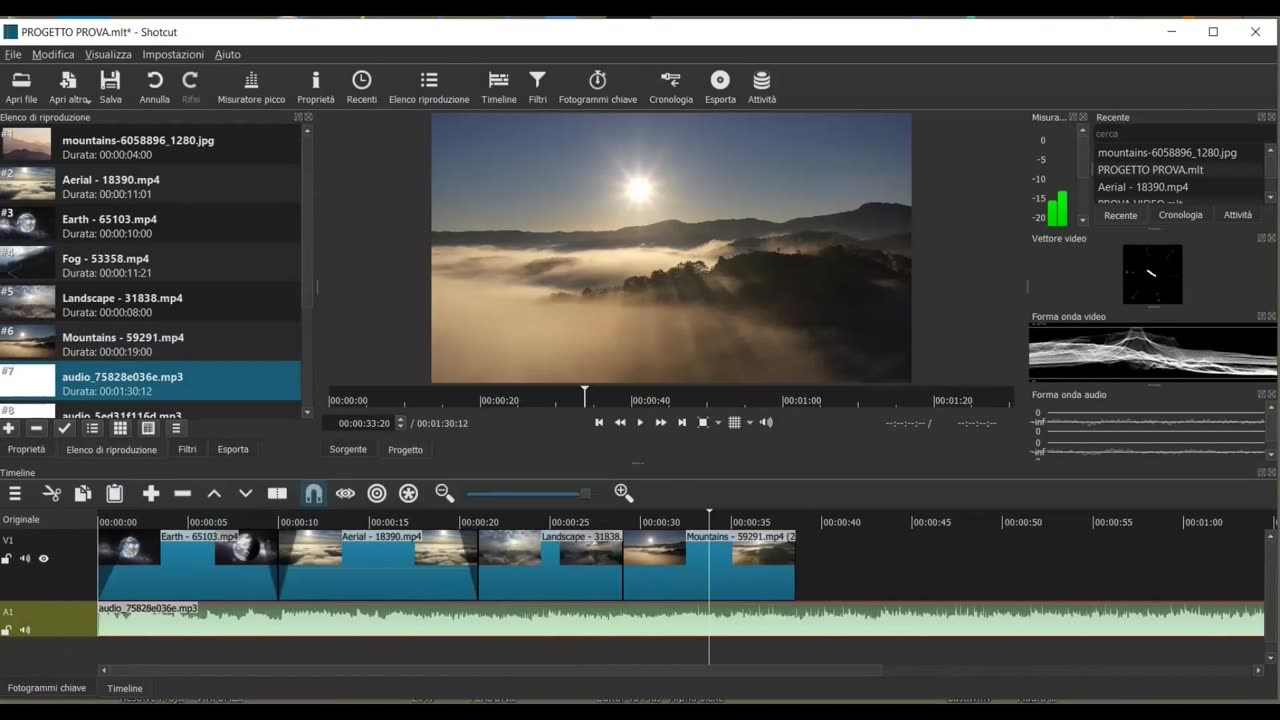The width and height of the screenshot is (1280, 720).
Task: Mute the V1 track speaker
Action: click(25, 559)
